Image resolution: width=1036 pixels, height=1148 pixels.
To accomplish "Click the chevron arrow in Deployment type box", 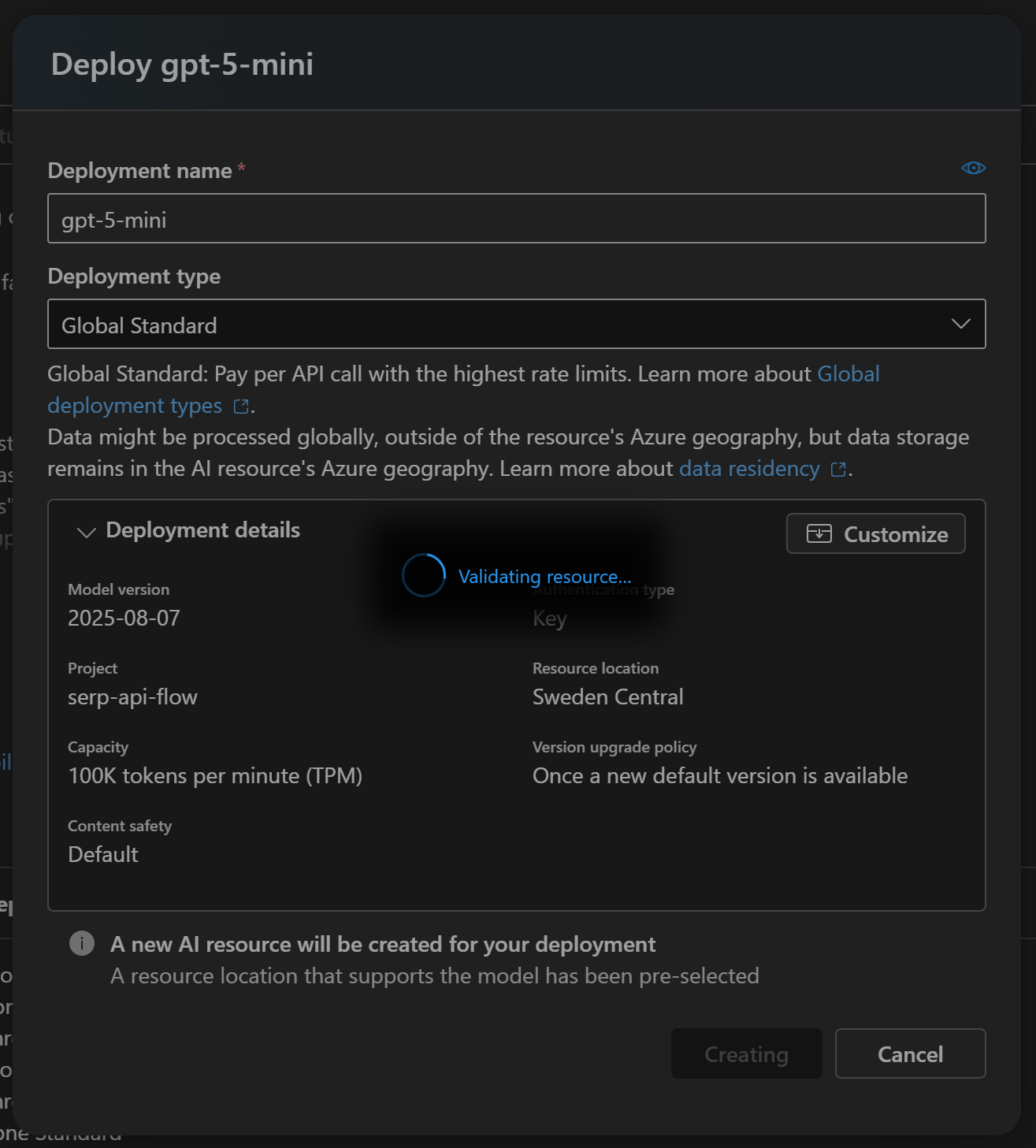I will [960, 325].
